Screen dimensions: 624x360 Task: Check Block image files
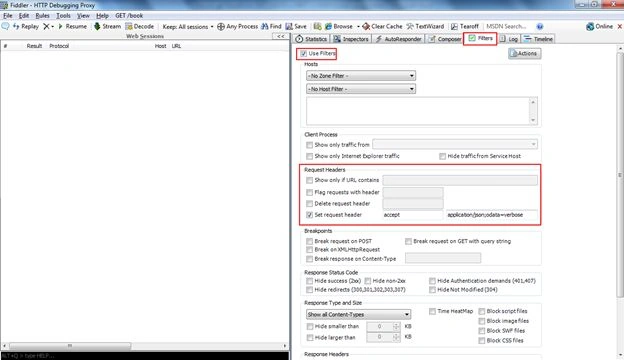pyautogui.click(x=482, y=321)
